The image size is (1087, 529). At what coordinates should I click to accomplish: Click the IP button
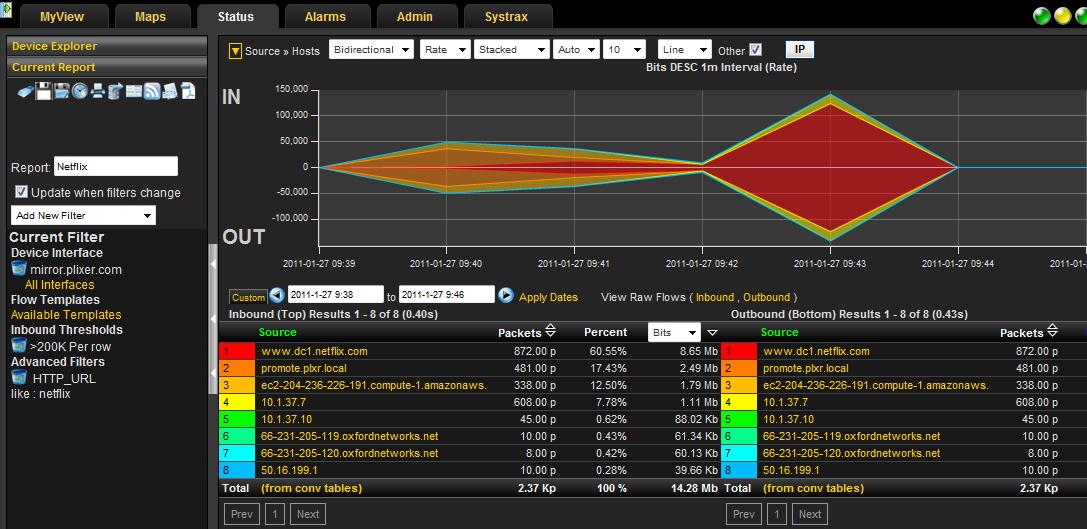point(799,49)
